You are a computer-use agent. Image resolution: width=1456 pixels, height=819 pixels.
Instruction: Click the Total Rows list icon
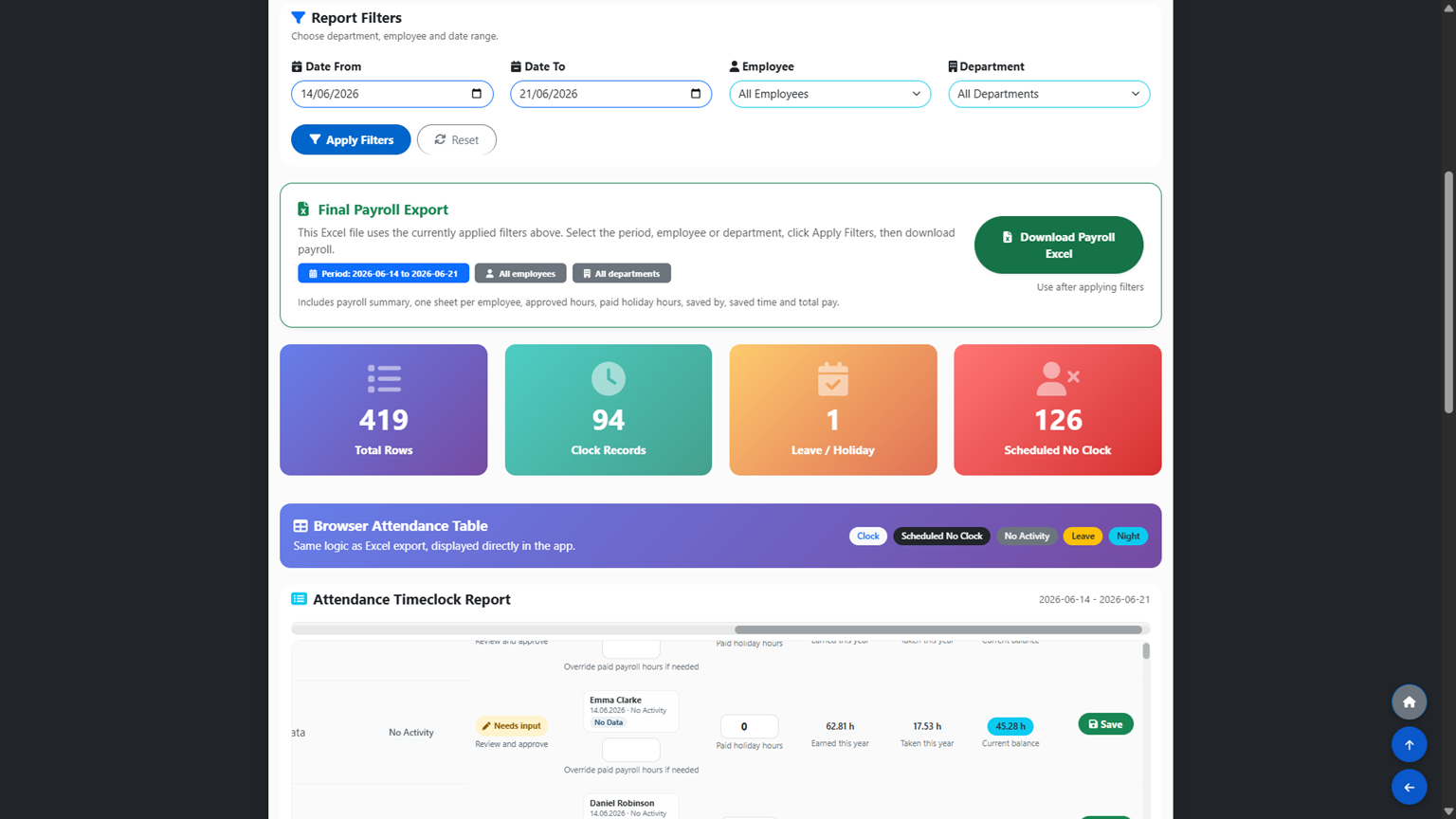(384, 379)
